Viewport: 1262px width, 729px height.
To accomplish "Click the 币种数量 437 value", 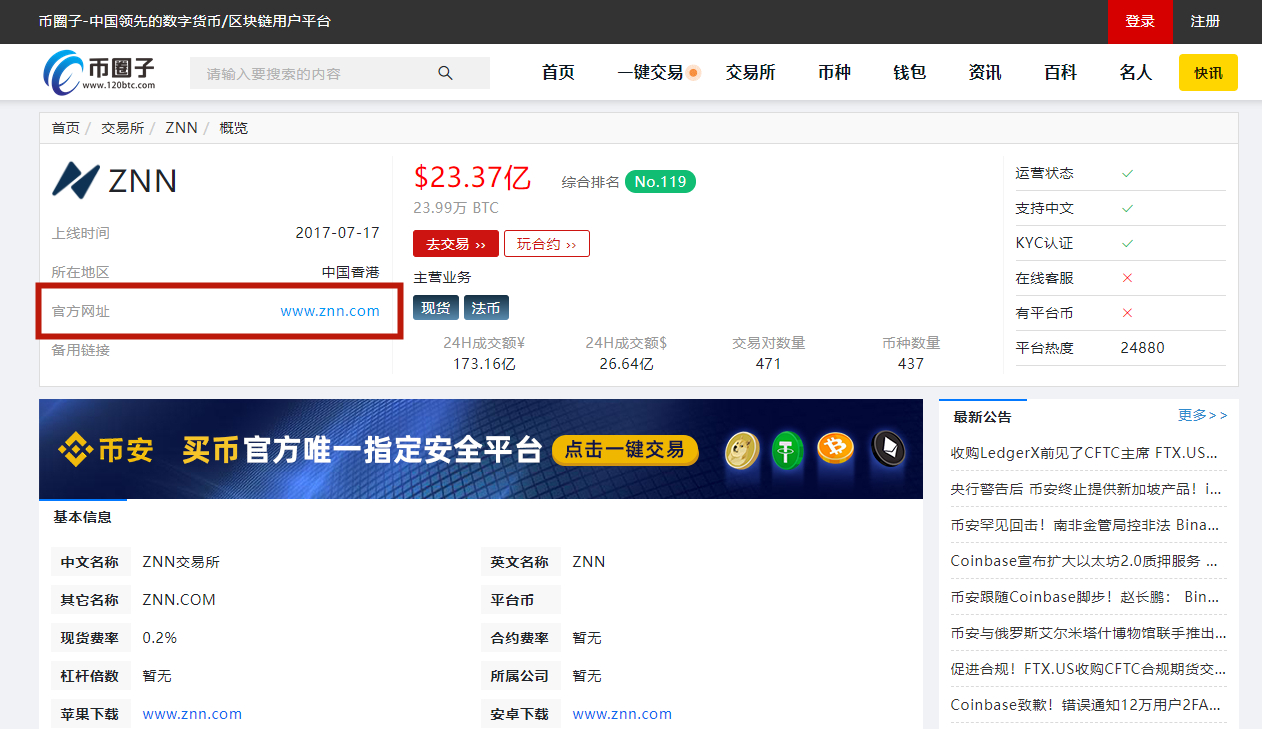I will click(x=911, y=364).
